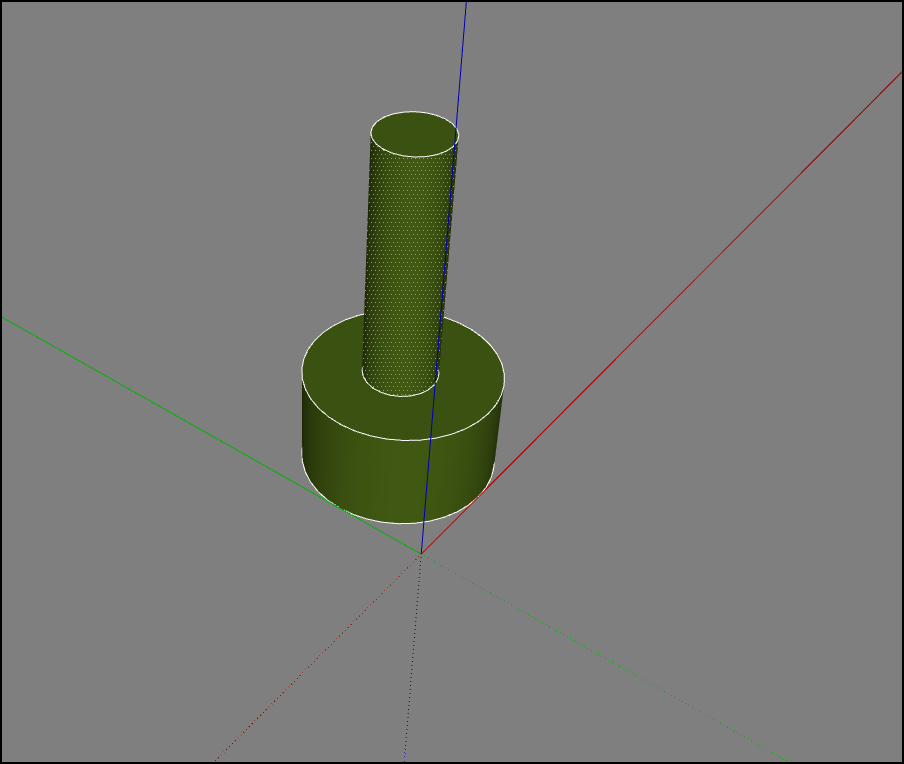Click the top circular face of tall cylinder
The height and width of the screenshot is (764, 904).
click(x=415, y=134)
